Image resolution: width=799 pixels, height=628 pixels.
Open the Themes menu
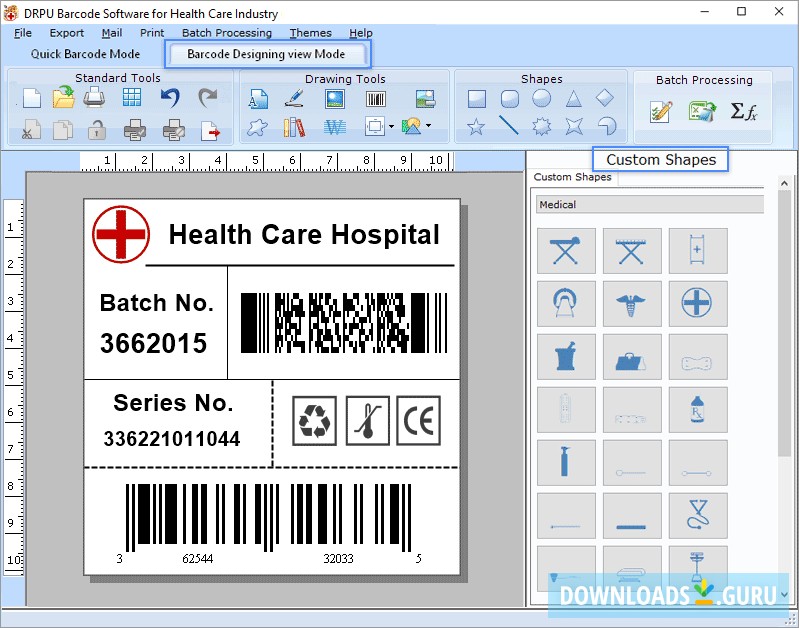point(310,33)
